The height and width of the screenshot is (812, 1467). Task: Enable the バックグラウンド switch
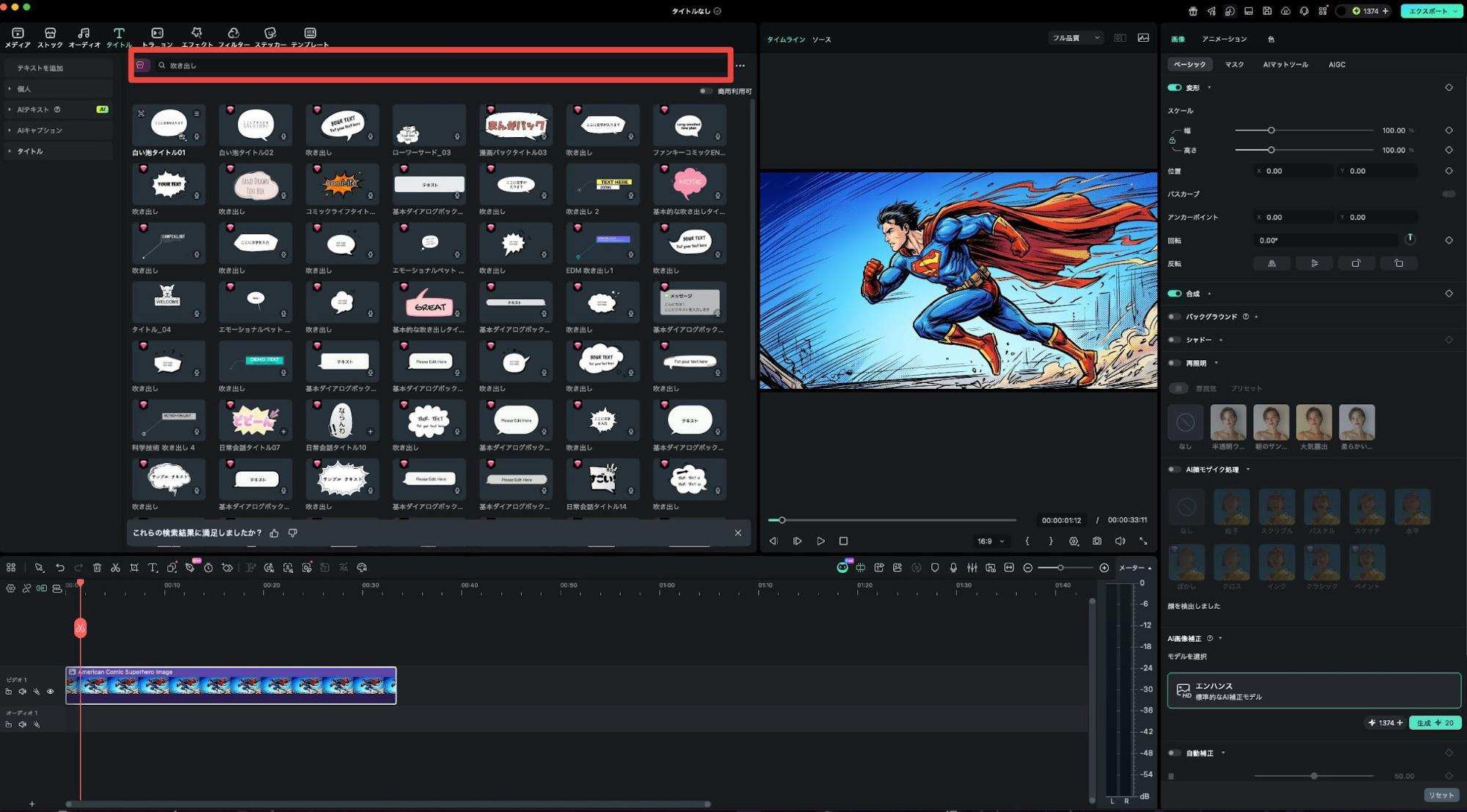pyautogui.click(x=1174, y=317)
